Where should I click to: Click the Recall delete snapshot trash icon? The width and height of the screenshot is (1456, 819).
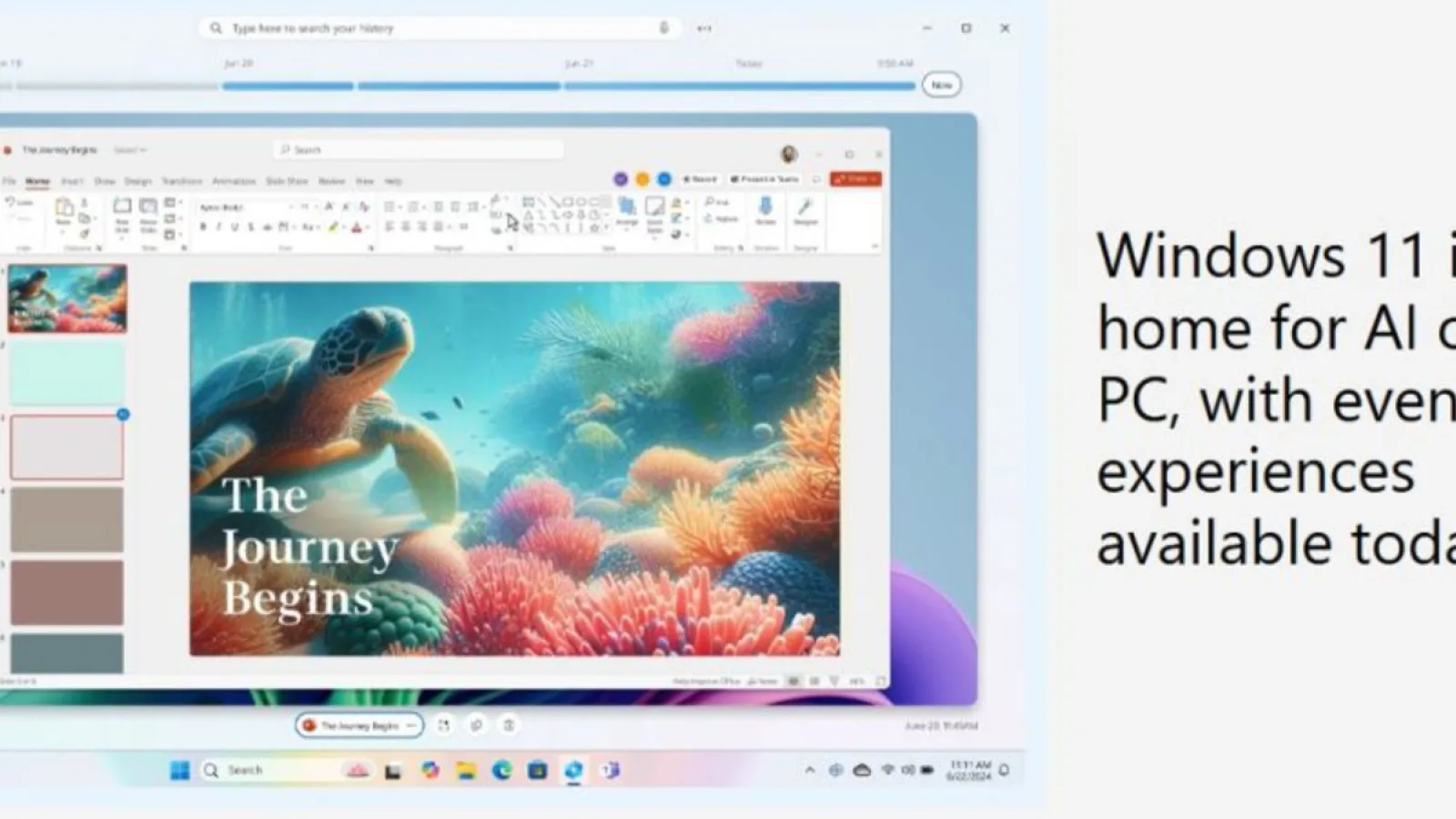pyautogui.click(x=509, y=725)
